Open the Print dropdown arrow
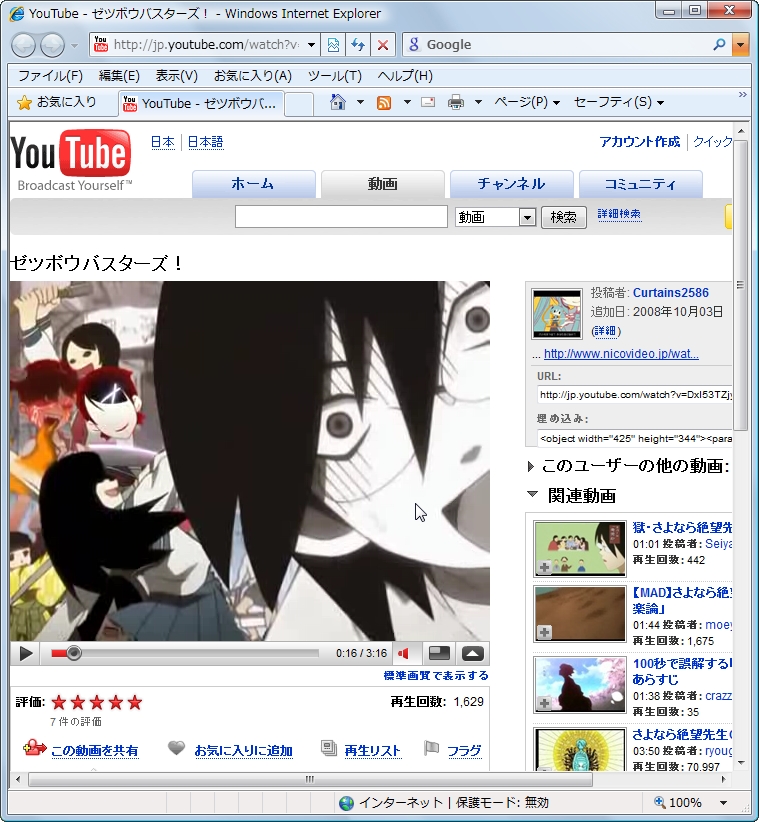759x822 pixels. [x=478, y=102]
